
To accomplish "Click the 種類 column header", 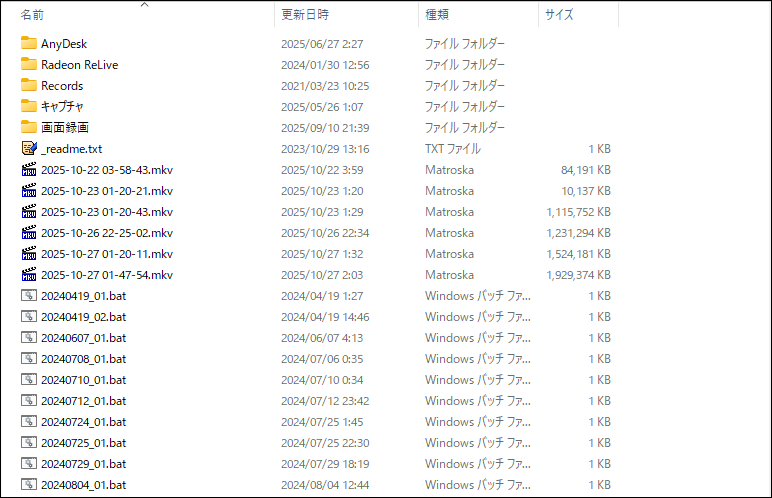I will [437, 16].
